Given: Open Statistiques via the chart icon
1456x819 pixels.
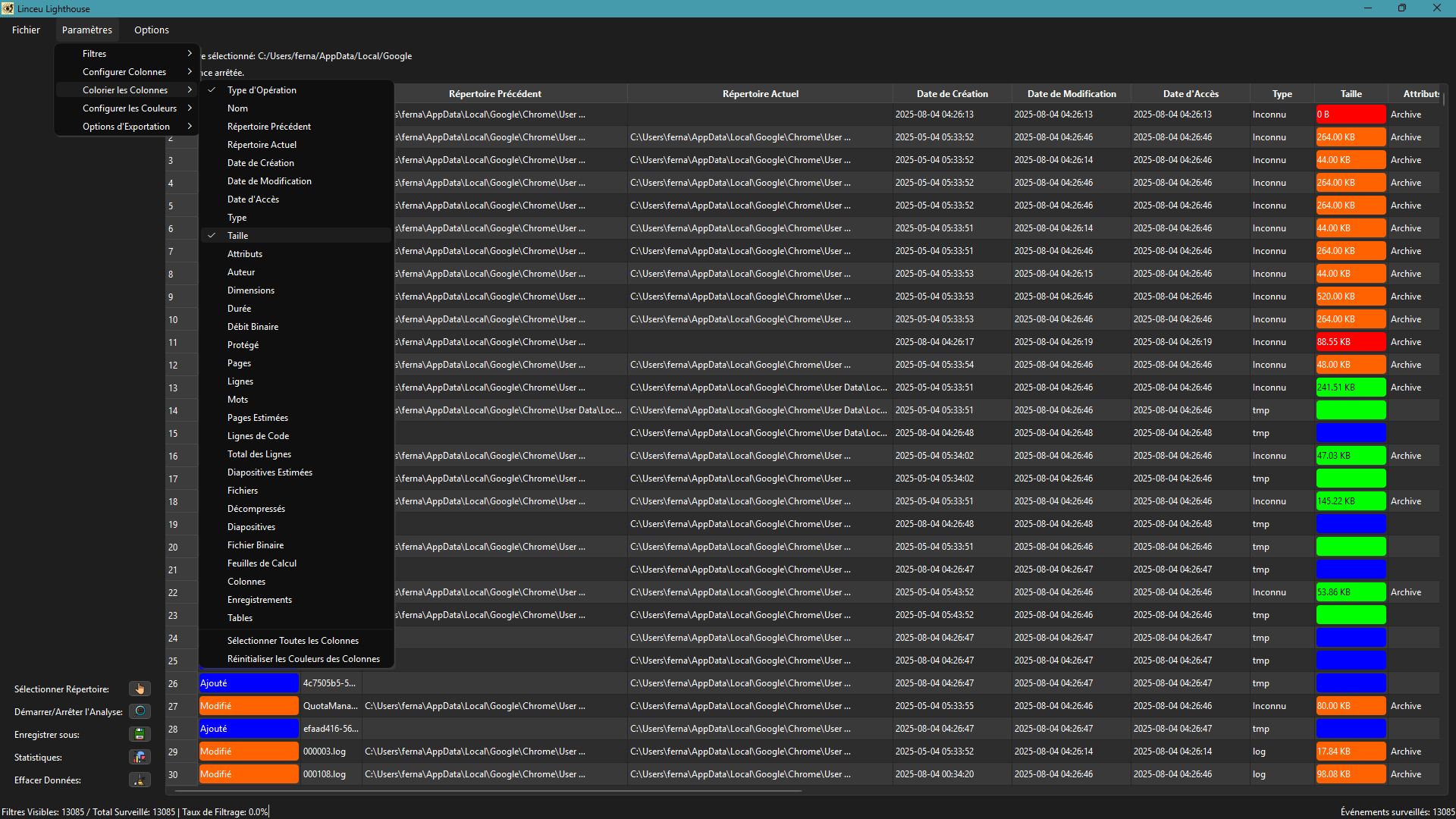Looking at the screenshot, I should point(140,757).
